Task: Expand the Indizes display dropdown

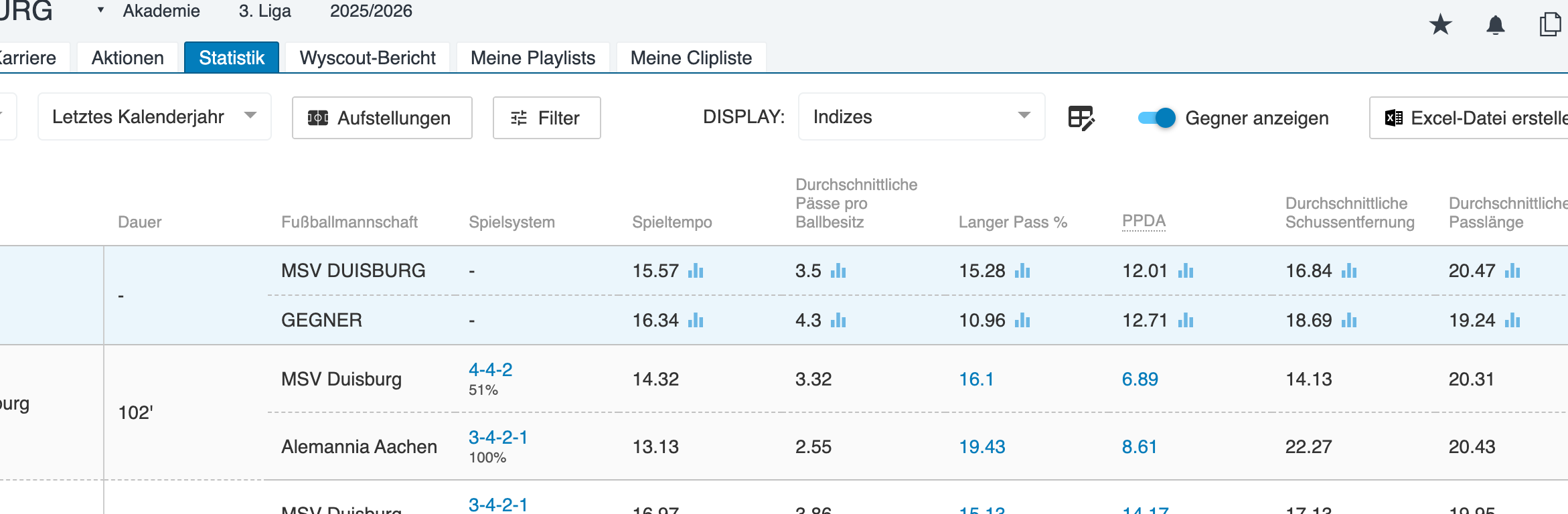Action: (x=921, y=116)
